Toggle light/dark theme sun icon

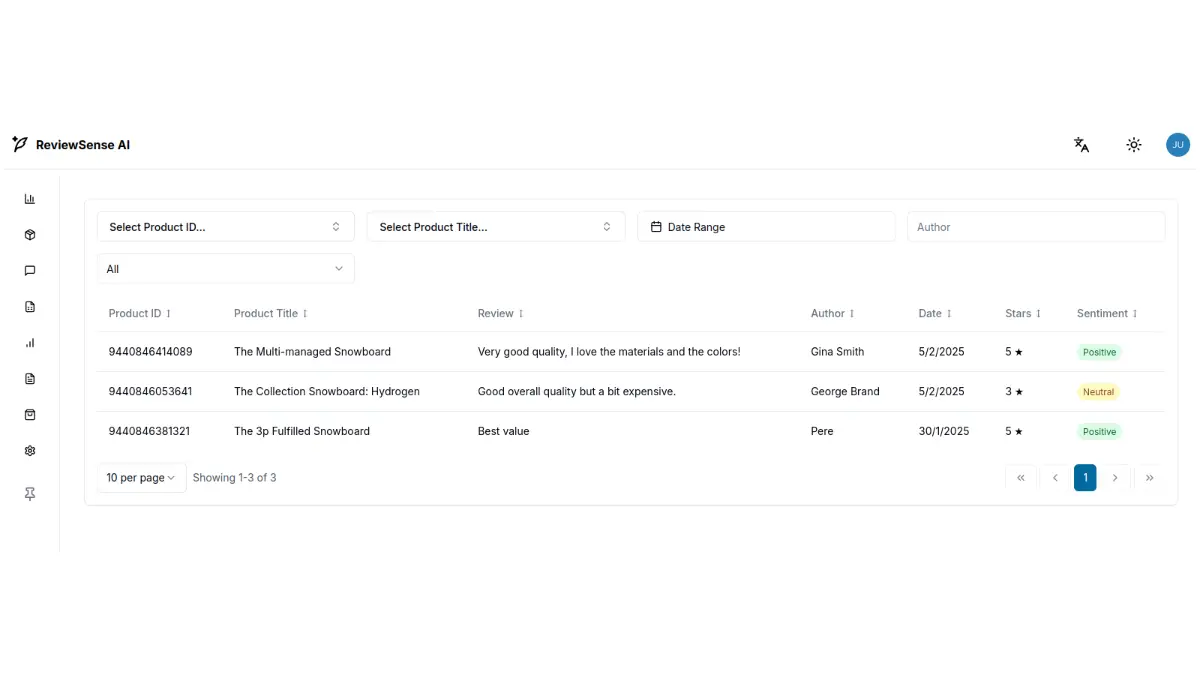click(1133, 145)
